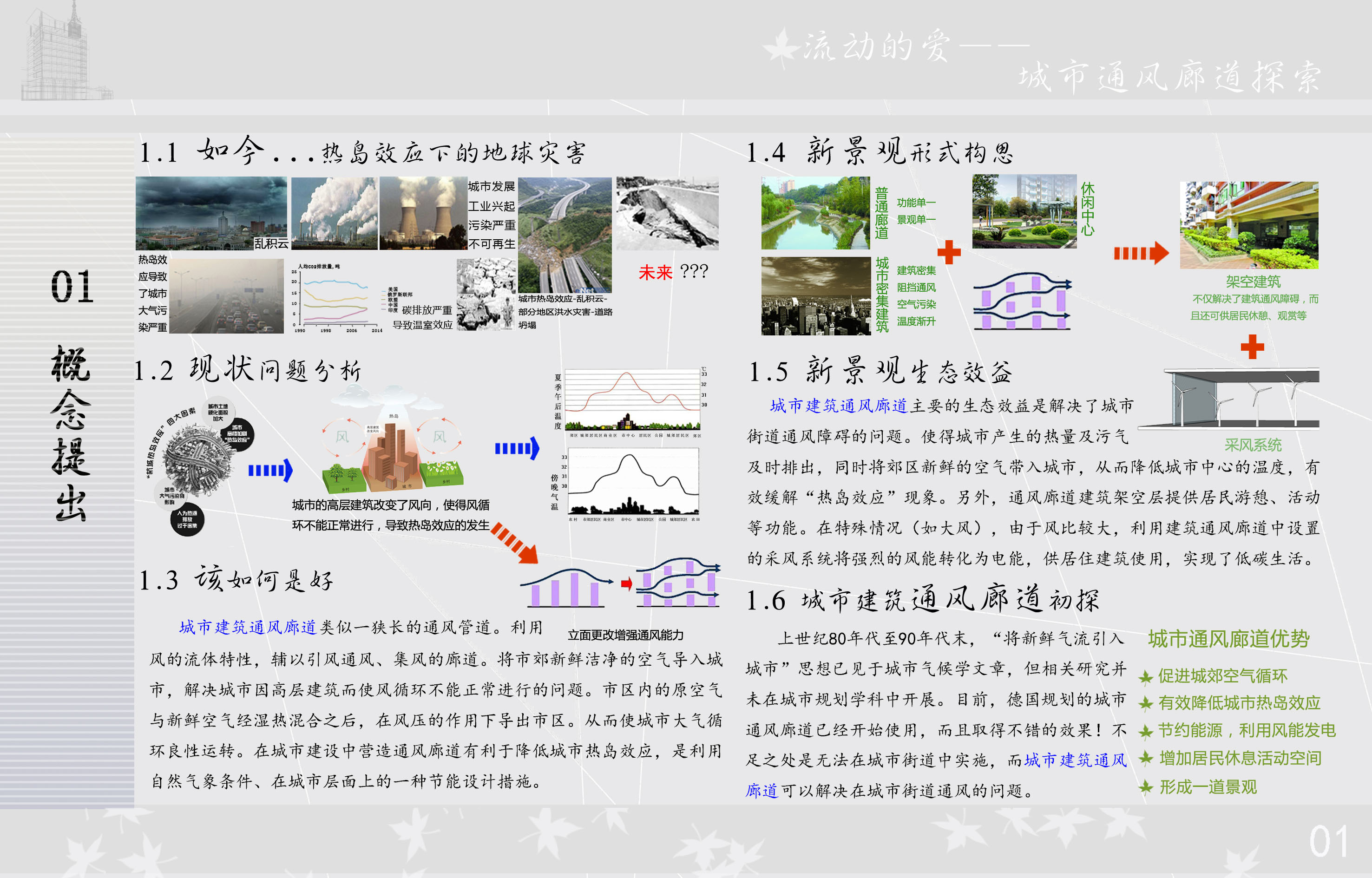Click heading 1.5 新景观生态效益
Viewport: 1372px width, 878px height.
point(880,371)
